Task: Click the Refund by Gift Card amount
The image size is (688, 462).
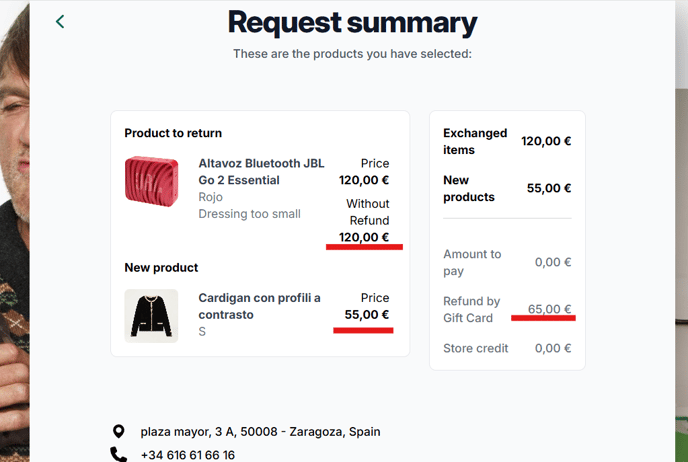Action: tap(549, 309)
